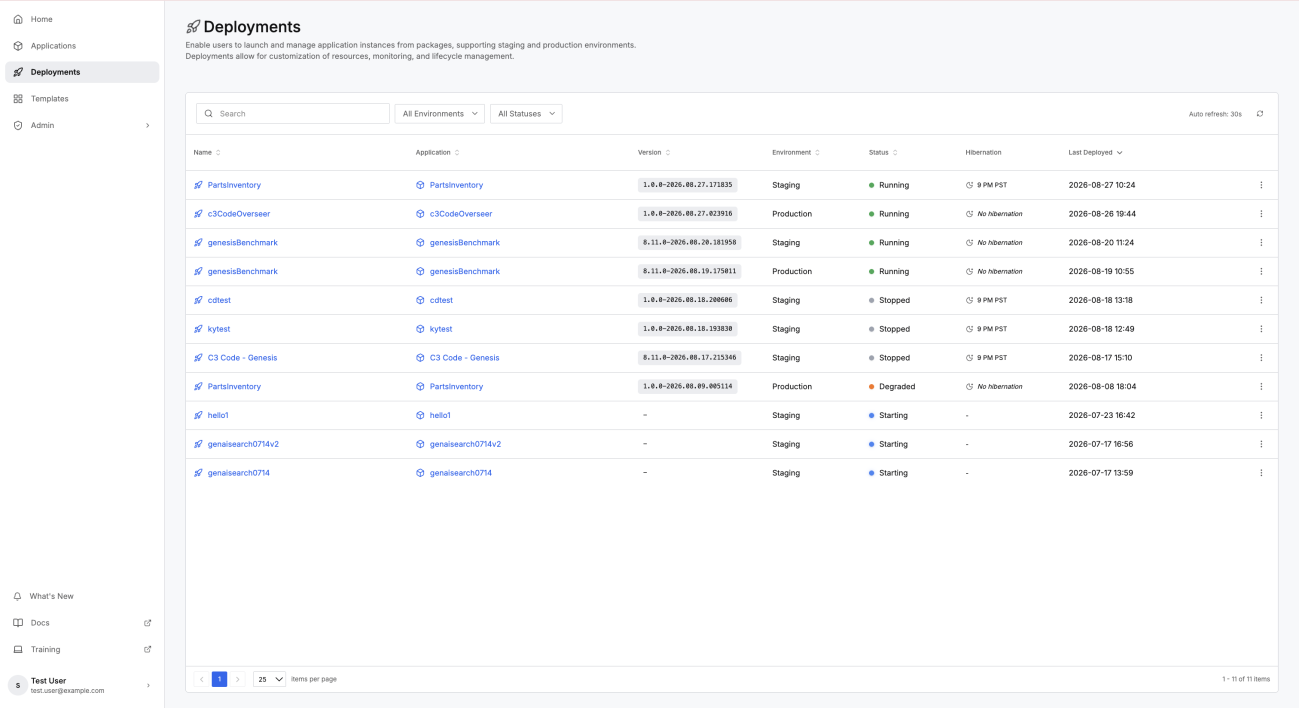Click the Status column sort icon
Image resolution: width=1299 pixels, height=708 pixels.
click(895, 153)
